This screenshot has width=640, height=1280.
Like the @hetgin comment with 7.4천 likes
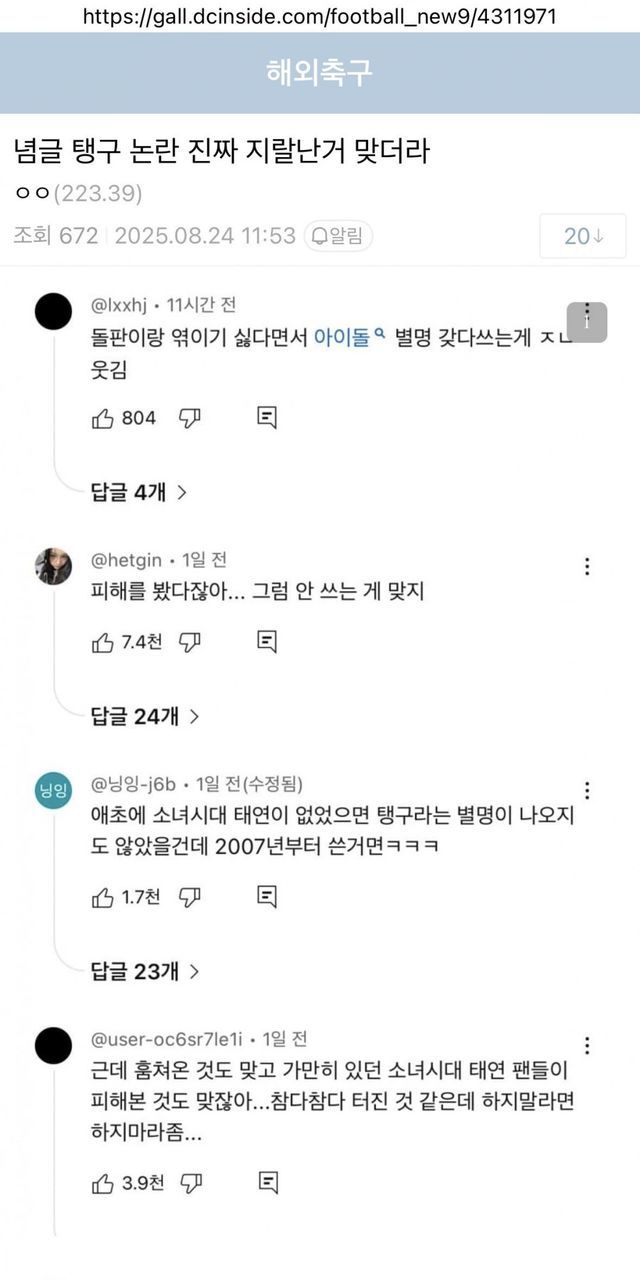pyautogui.click(x=103, y=642)
